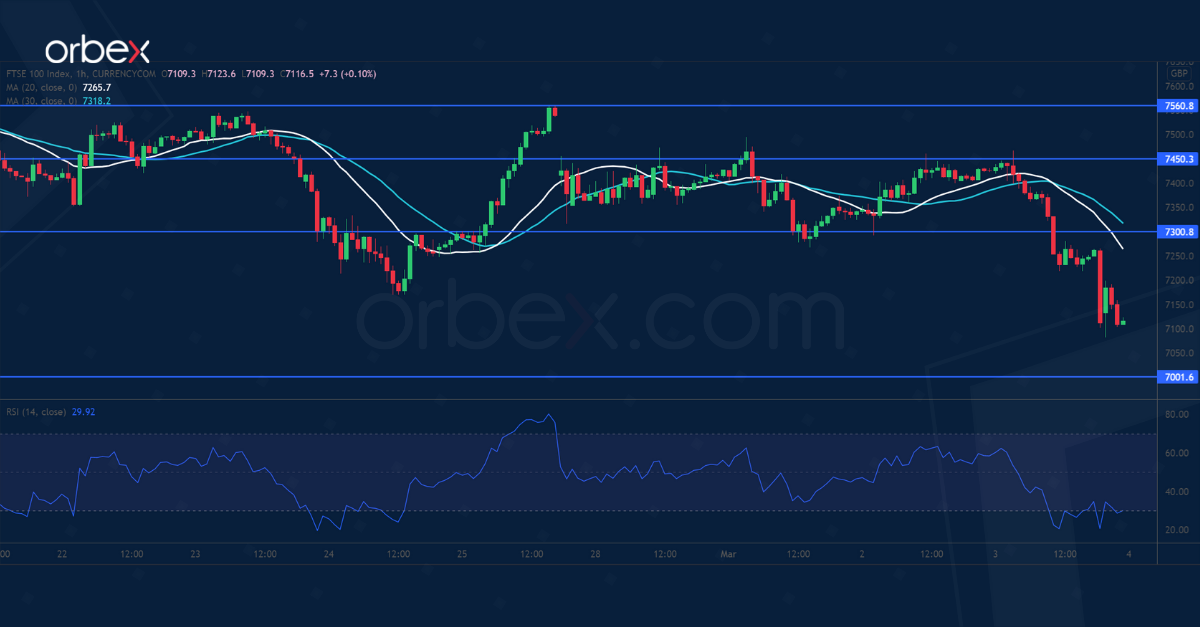
Task: Click the MA 20 value 7265.7
Action: click(x=96, y=87)
